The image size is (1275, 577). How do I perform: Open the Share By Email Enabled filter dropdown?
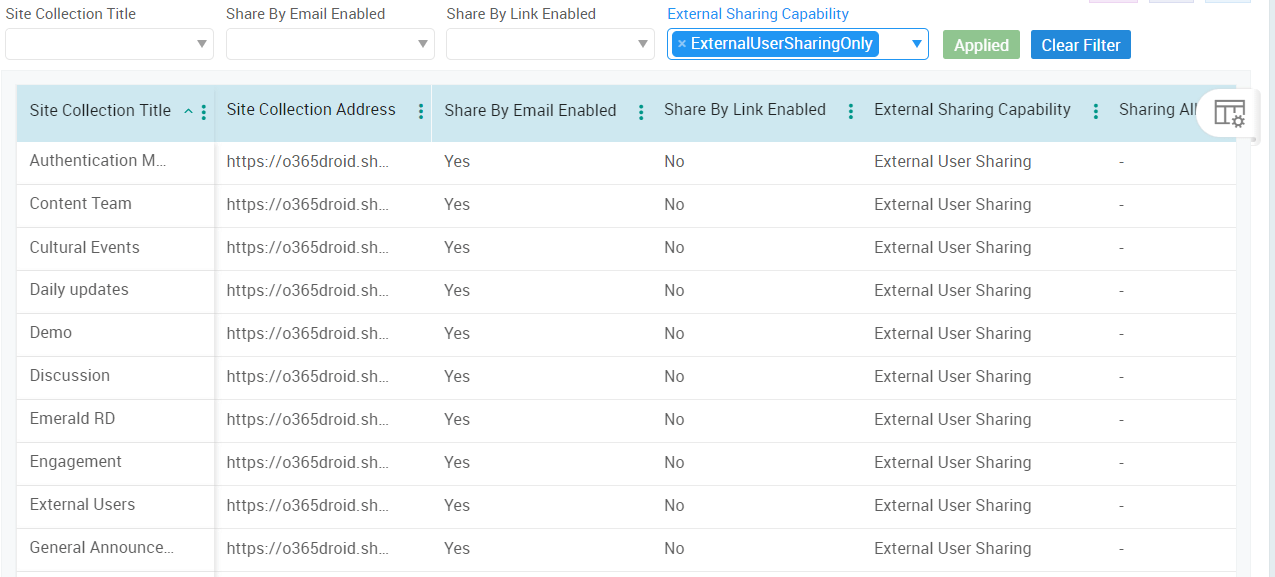point(423,43)
